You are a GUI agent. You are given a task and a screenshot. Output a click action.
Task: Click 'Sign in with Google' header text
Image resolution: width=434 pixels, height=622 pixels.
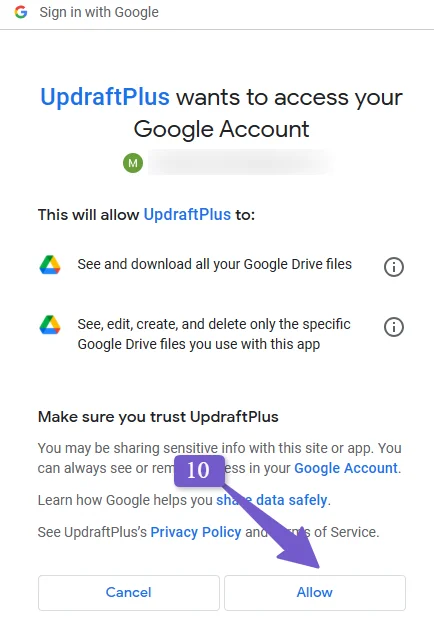[x=99, y=12]
